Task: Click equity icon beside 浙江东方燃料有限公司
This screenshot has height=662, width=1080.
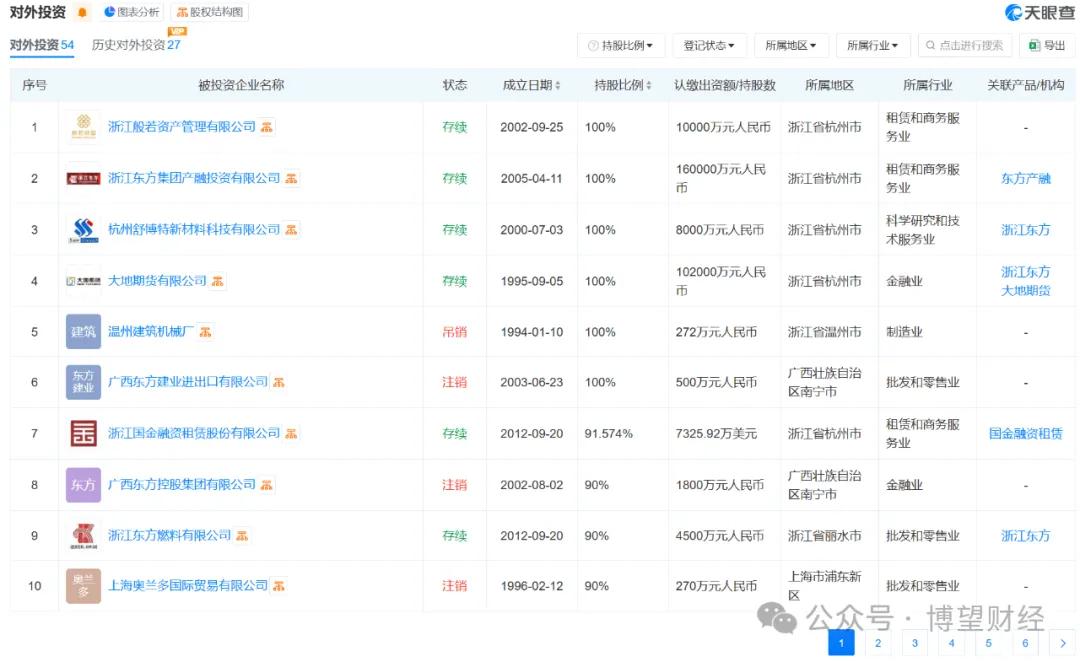Action: click(x=242, y=535)
